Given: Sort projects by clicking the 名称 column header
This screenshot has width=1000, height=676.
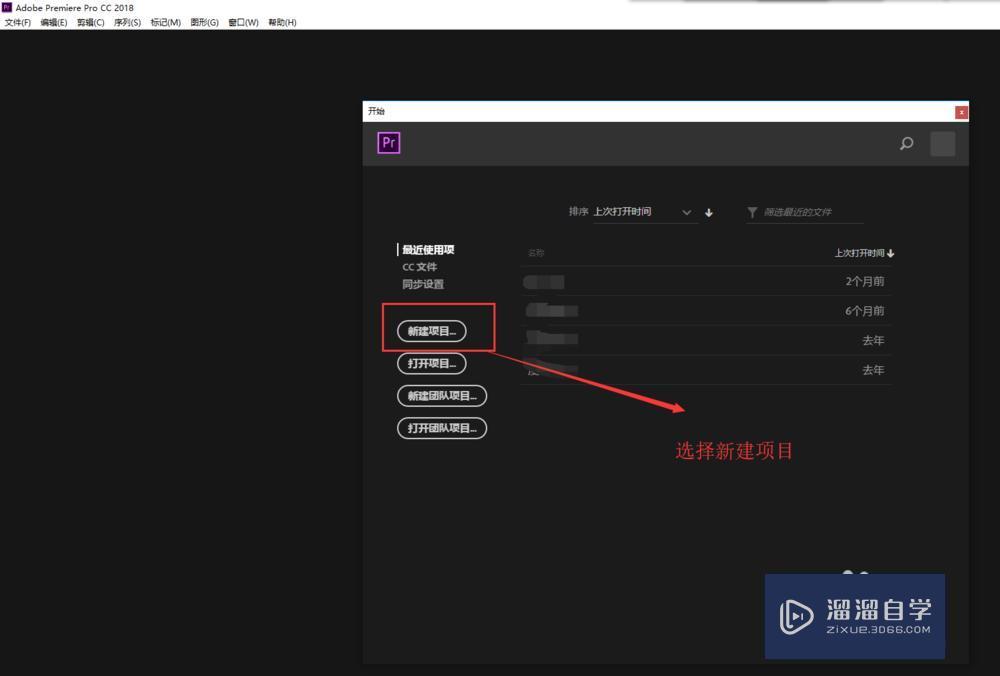Looking at the screenshot, I should click(537, 252).
